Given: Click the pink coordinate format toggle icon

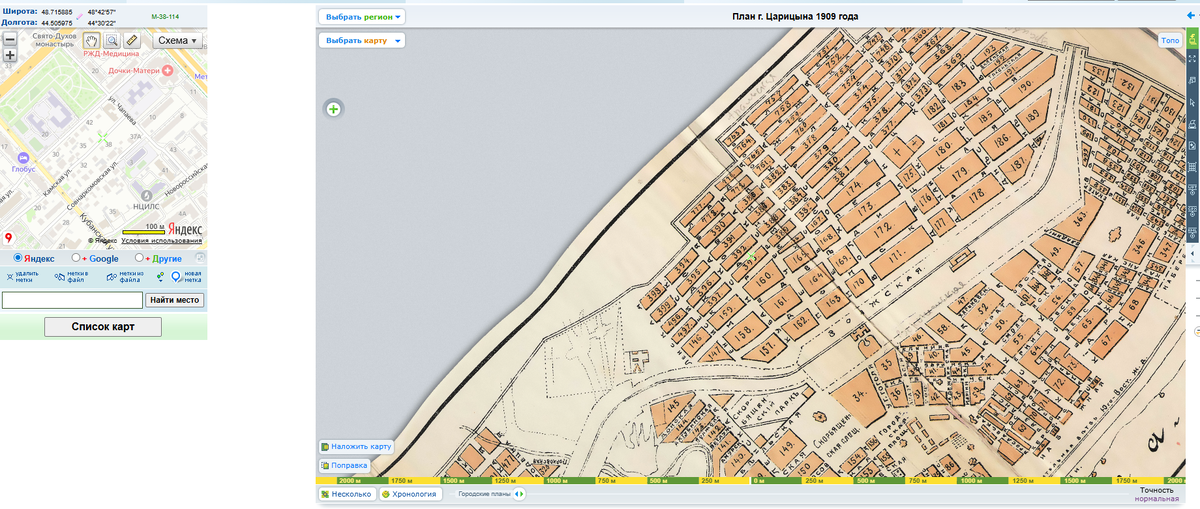Looking at the screenshot, I should tap(80, 16).
